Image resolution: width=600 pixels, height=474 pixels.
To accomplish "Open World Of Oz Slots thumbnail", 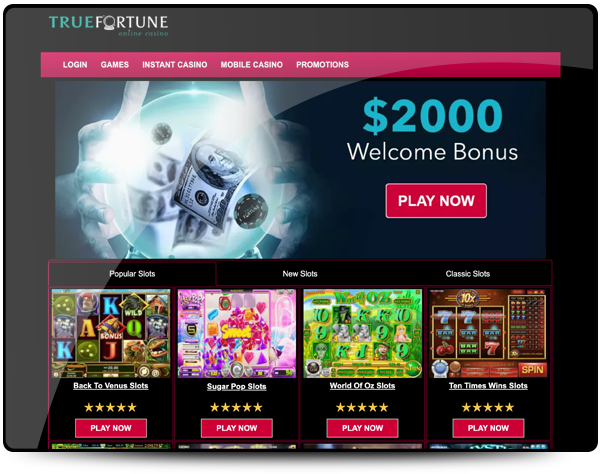I will coord(362,334).
